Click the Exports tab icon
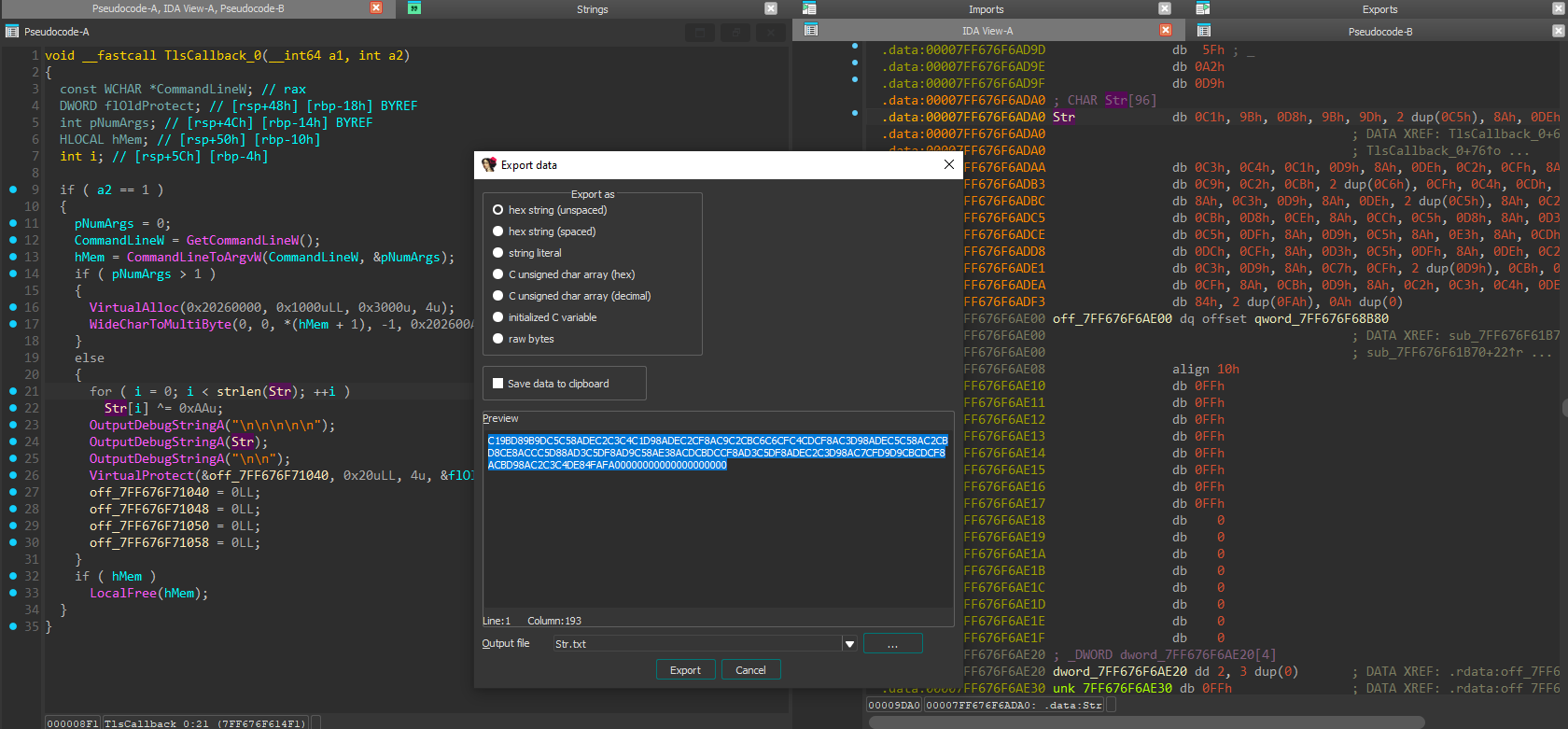 tap(1203, 8)
